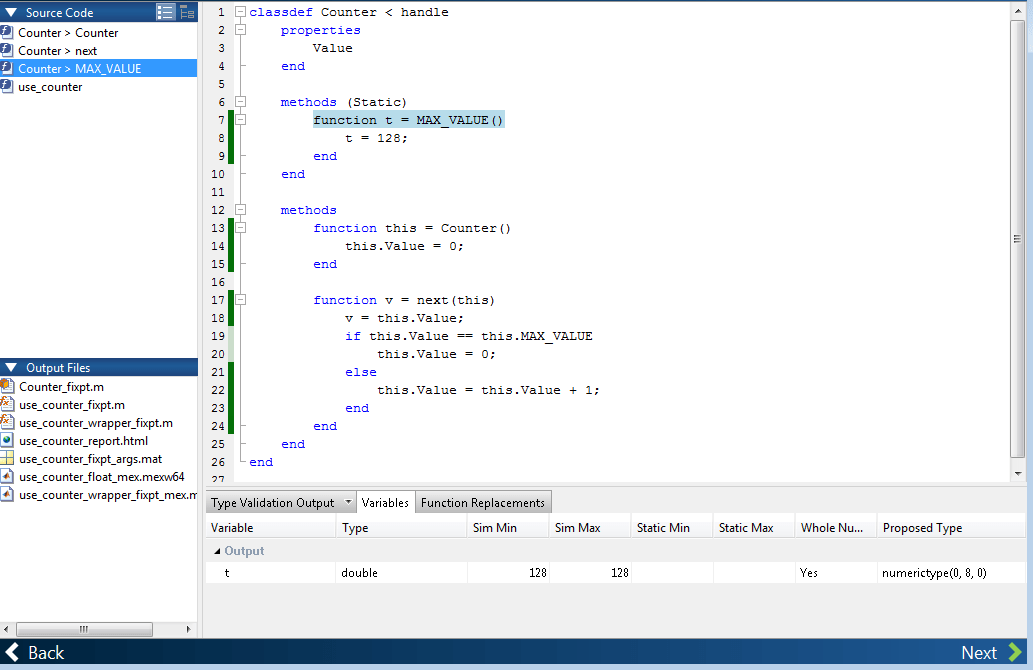Open the Type Validation Output dropdown arrow

click(347, 503)
